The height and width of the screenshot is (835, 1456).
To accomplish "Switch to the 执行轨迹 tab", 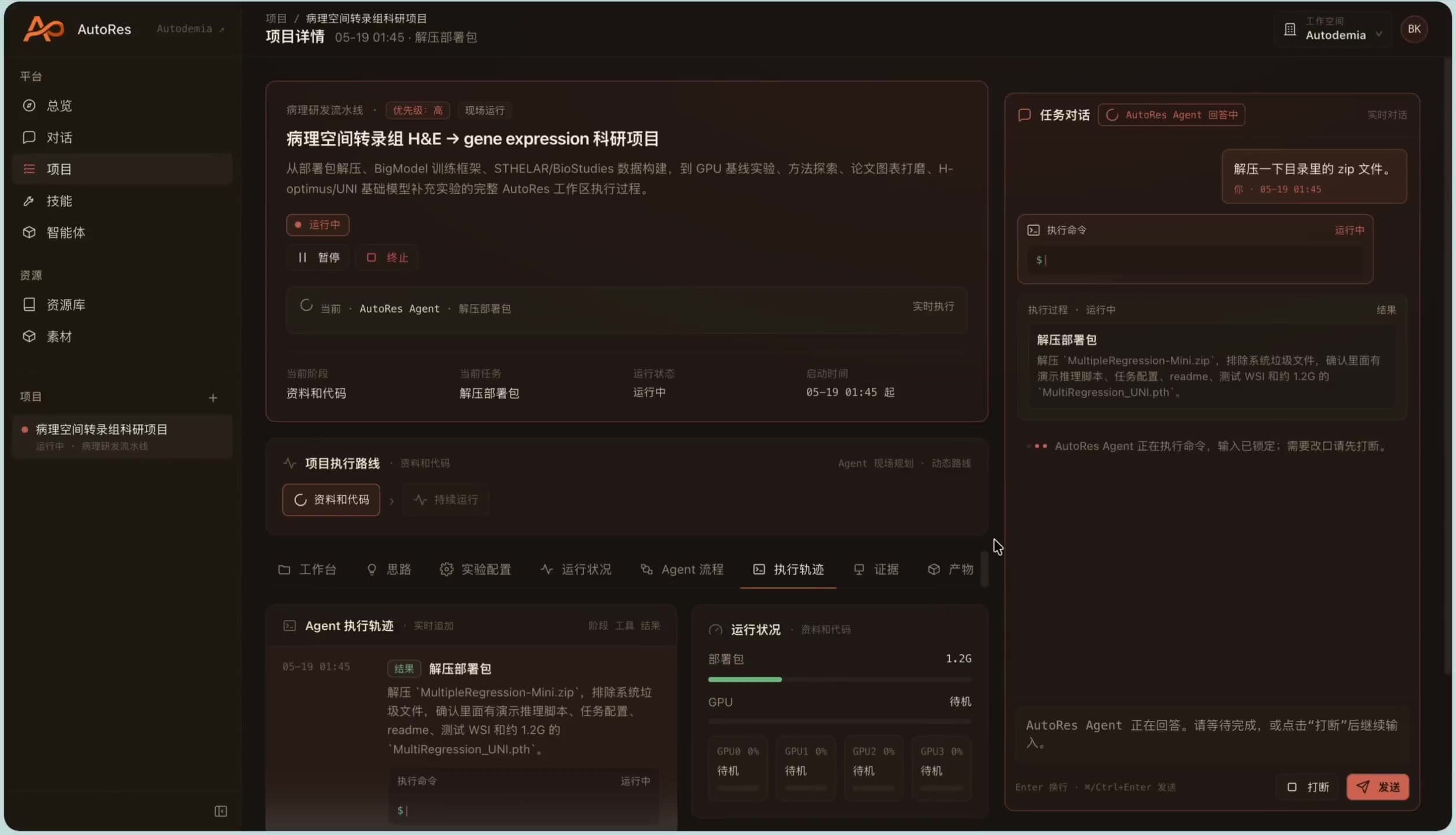I will click(x=788, y=569).
